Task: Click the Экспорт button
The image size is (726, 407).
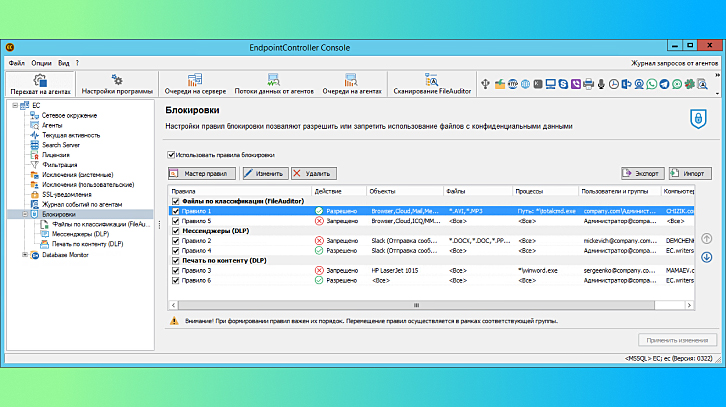Action: coord(642,173)
